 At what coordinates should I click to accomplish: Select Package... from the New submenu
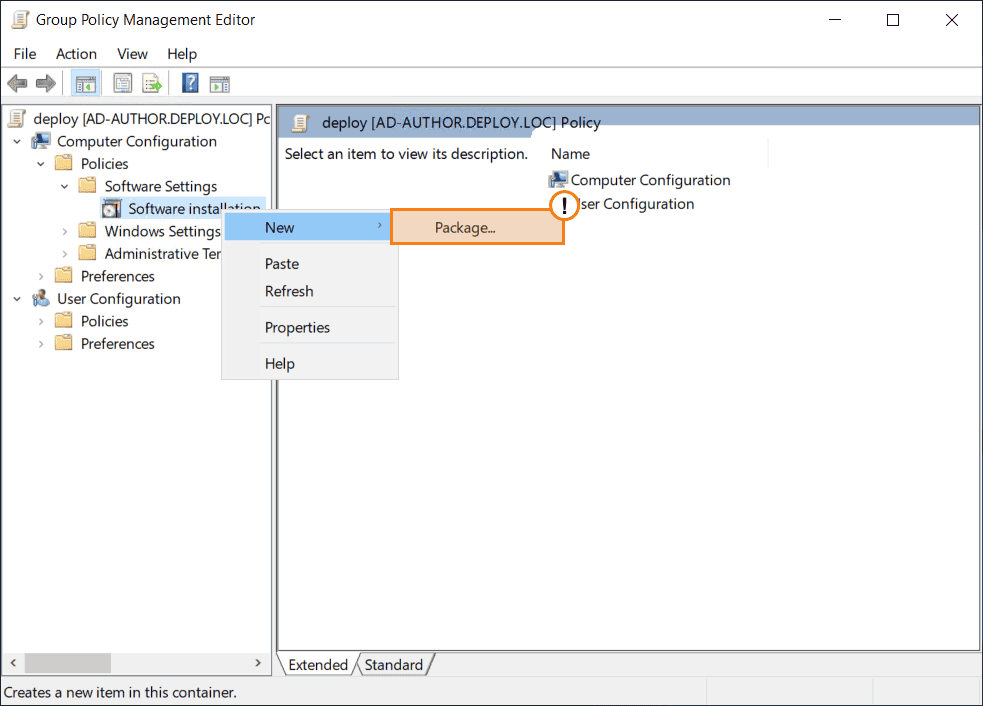[x=477, y=227]
